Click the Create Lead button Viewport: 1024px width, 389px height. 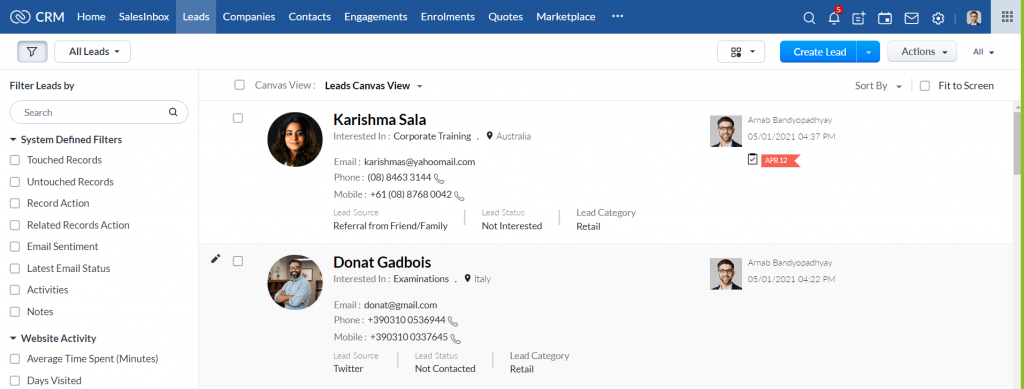(819, 52)
